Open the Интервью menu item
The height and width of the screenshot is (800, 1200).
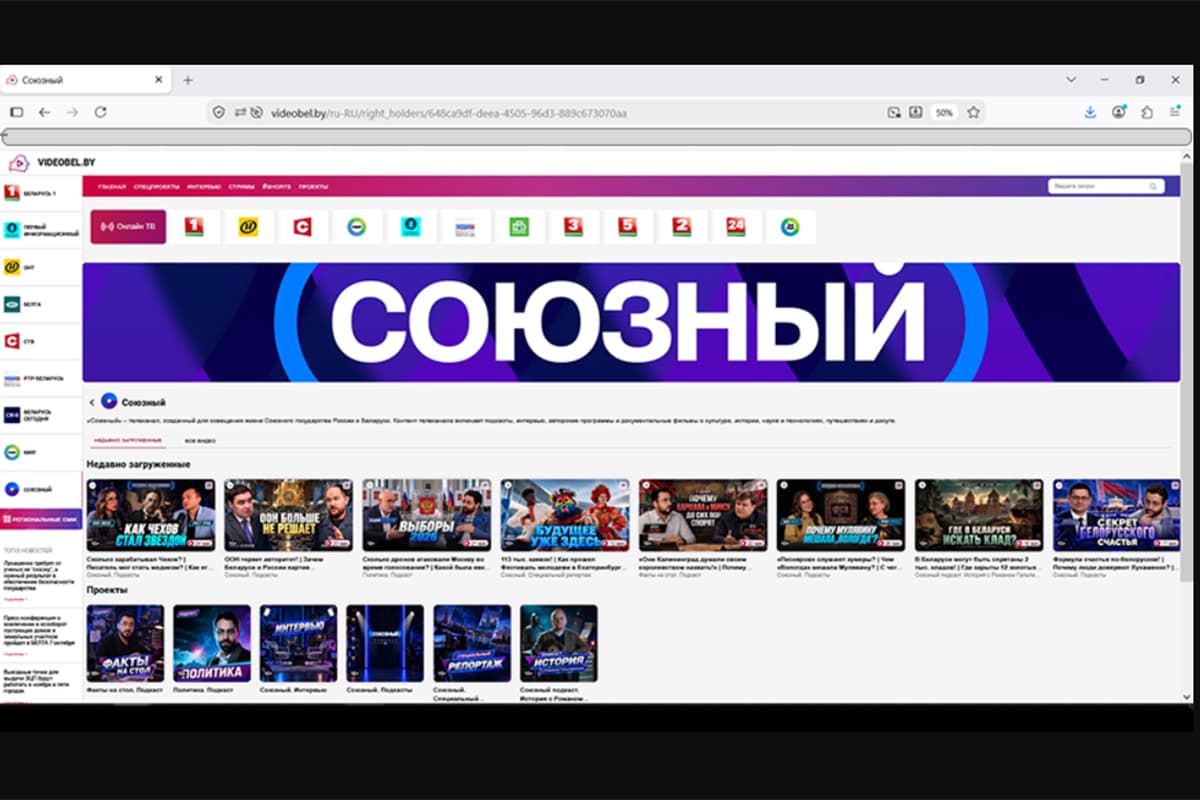(x=203, y=187)
